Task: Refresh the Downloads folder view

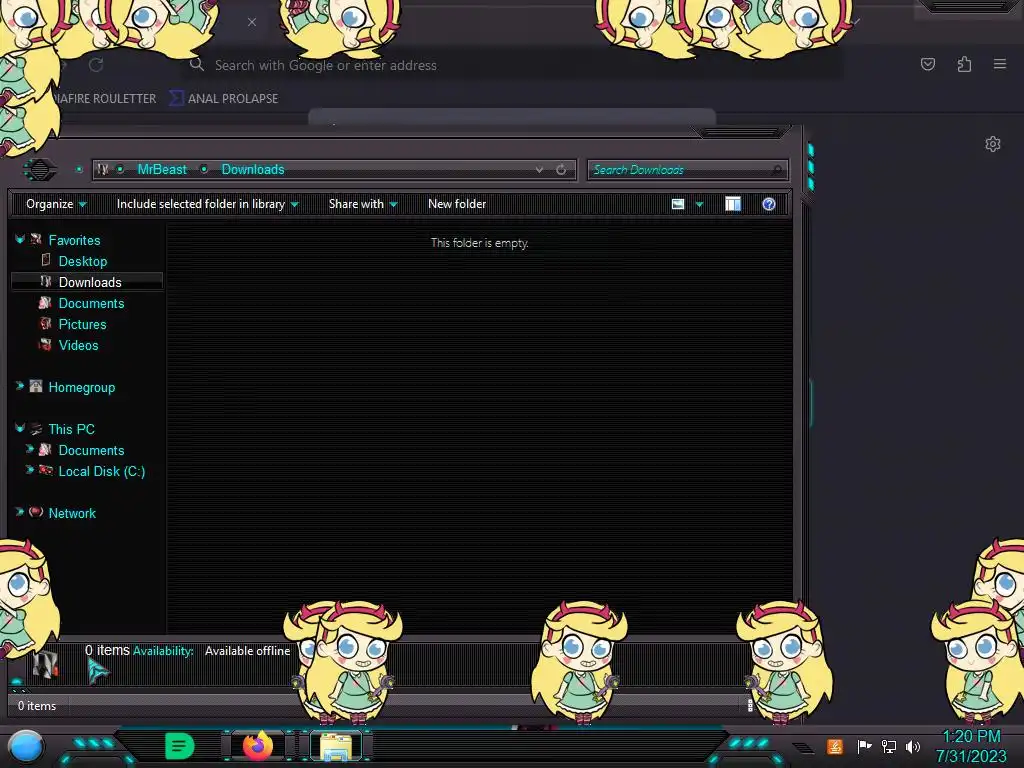Action: (561, 170)
